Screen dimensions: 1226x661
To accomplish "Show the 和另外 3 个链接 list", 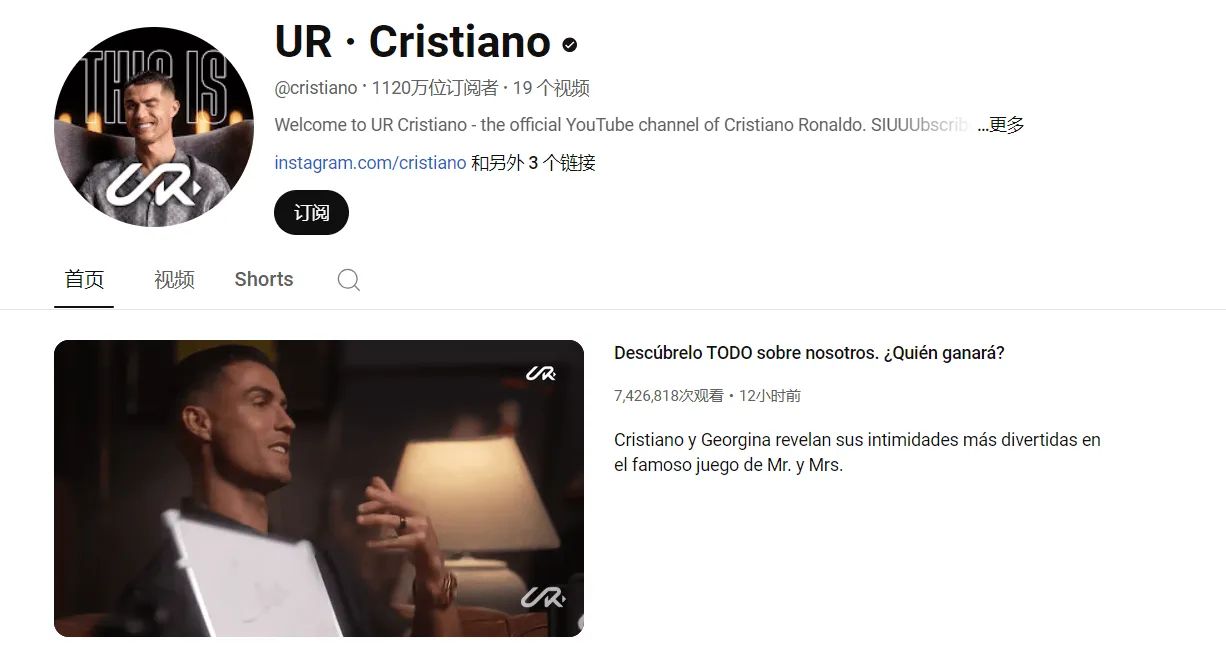I will pos(534,163).
